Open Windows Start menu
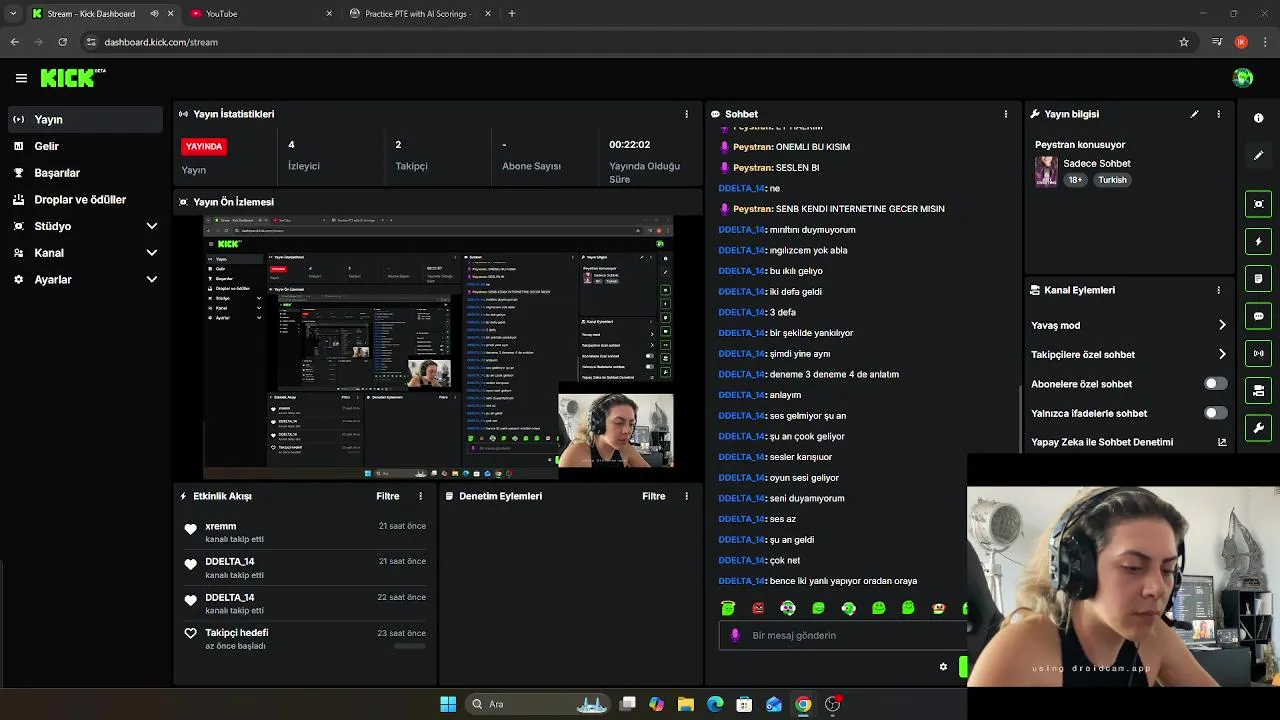The height and width of the screenshot is (720, 1280). (448, 704)
